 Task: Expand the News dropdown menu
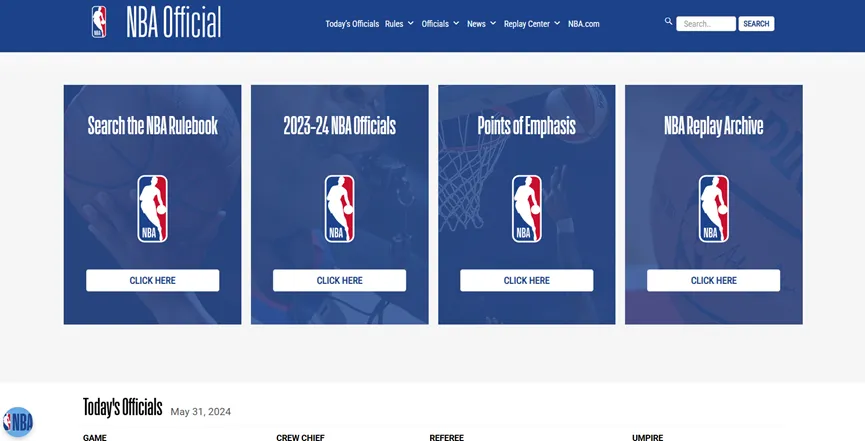[481, 24]
